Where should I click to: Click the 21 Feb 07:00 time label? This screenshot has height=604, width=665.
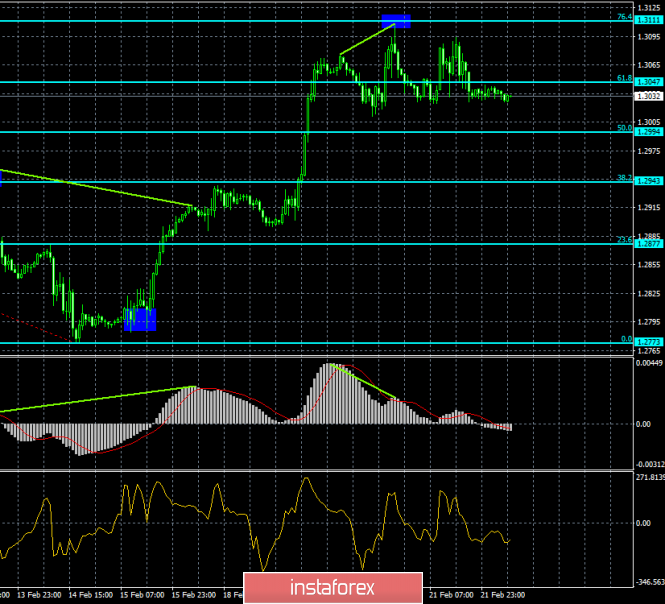pos(451,595)
